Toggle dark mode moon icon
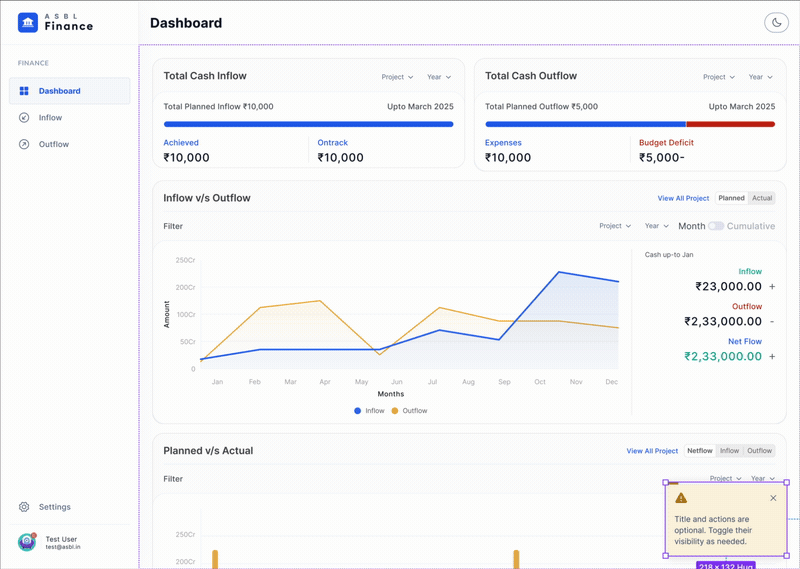 pos(776,22)
